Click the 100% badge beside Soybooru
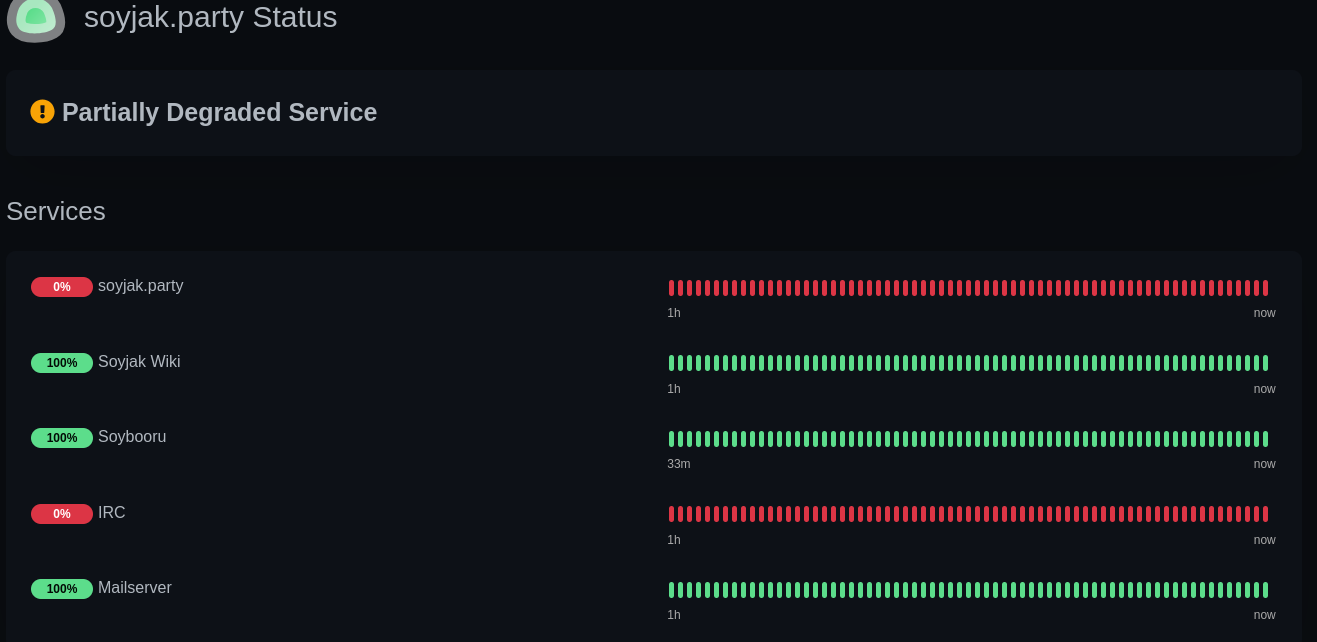 [62, 438]
